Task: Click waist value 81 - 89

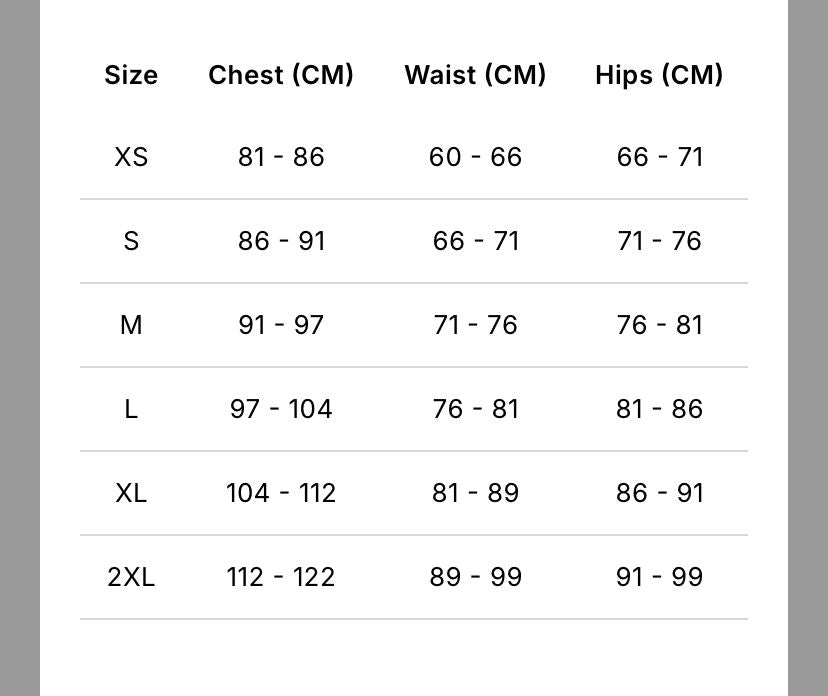Action: click(475, 493)
